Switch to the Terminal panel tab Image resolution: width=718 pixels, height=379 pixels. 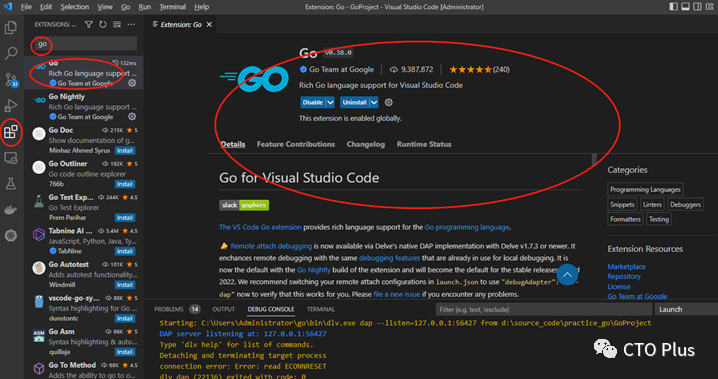321,309
